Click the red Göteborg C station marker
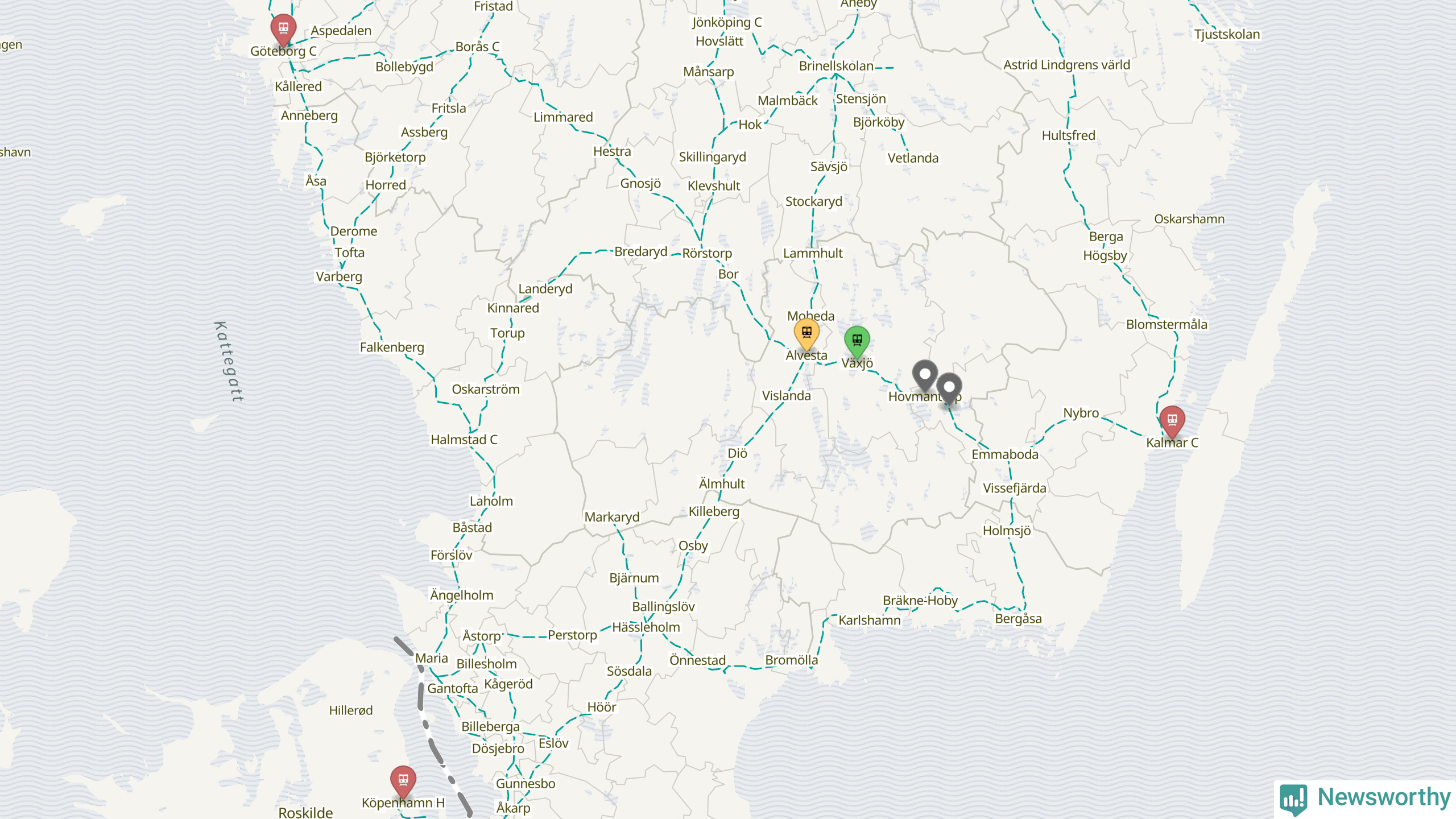 pyautogui.click(x=283, y=30)
